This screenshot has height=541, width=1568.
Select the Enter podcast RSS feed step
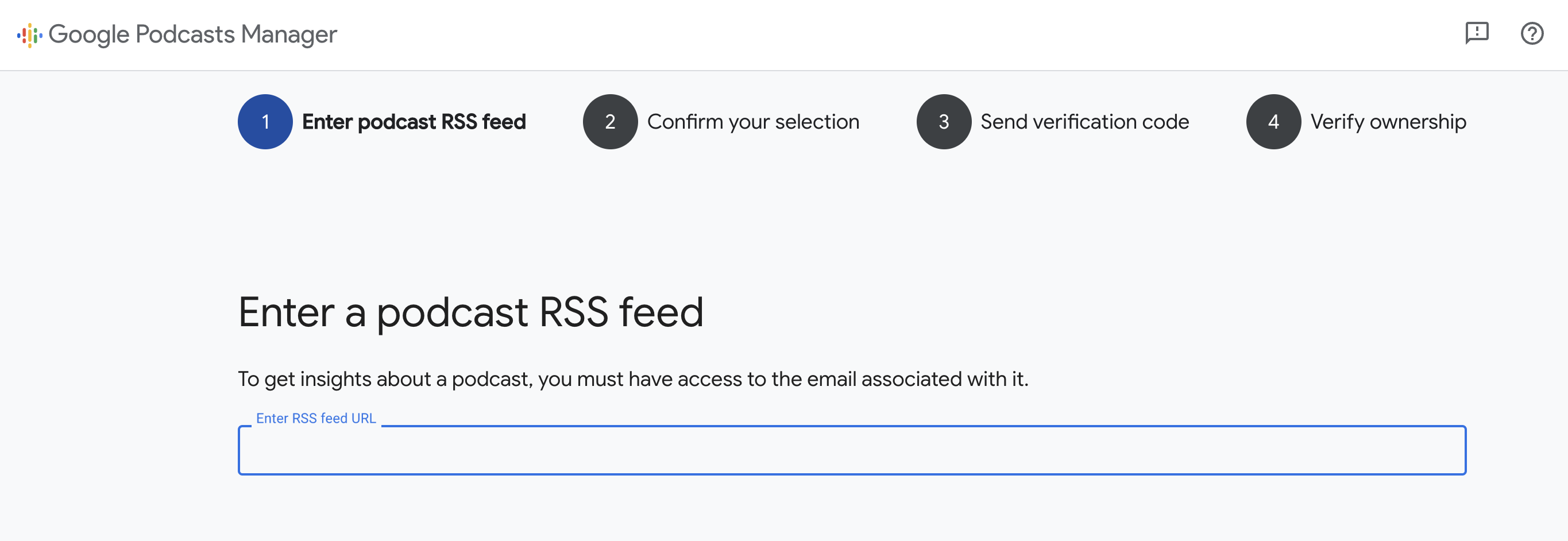click(414, 122)
